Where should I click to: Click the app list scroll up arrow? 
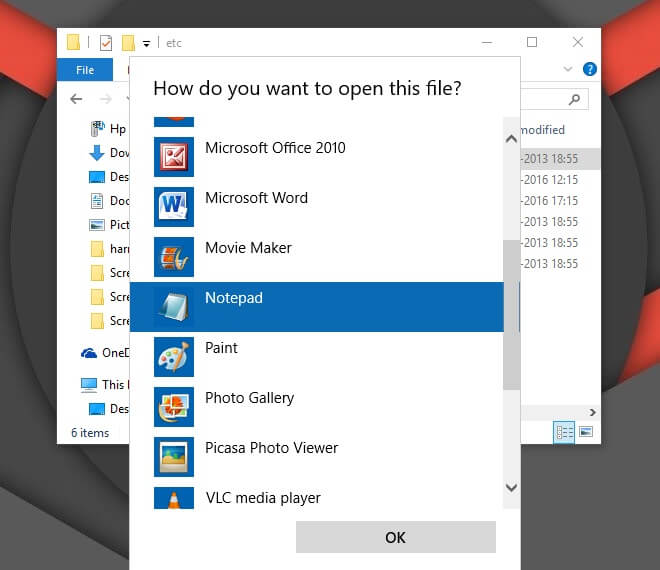(511, 139)
